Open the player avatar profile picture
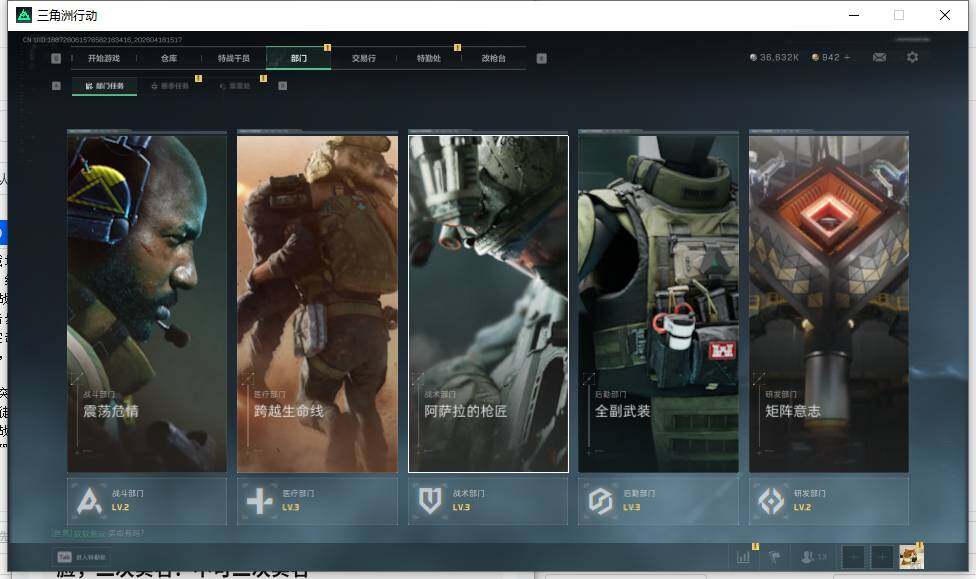976x579 pixels. 911,557
